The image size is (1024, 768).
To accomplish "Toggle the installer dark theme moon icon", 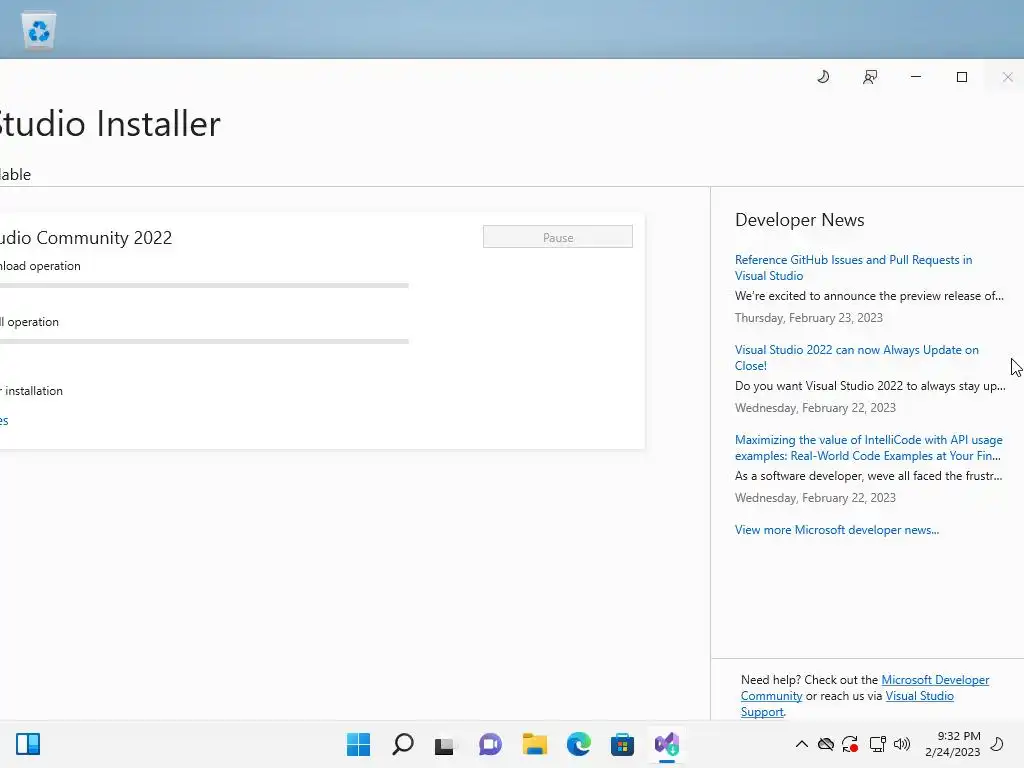I will coord(824,77).
